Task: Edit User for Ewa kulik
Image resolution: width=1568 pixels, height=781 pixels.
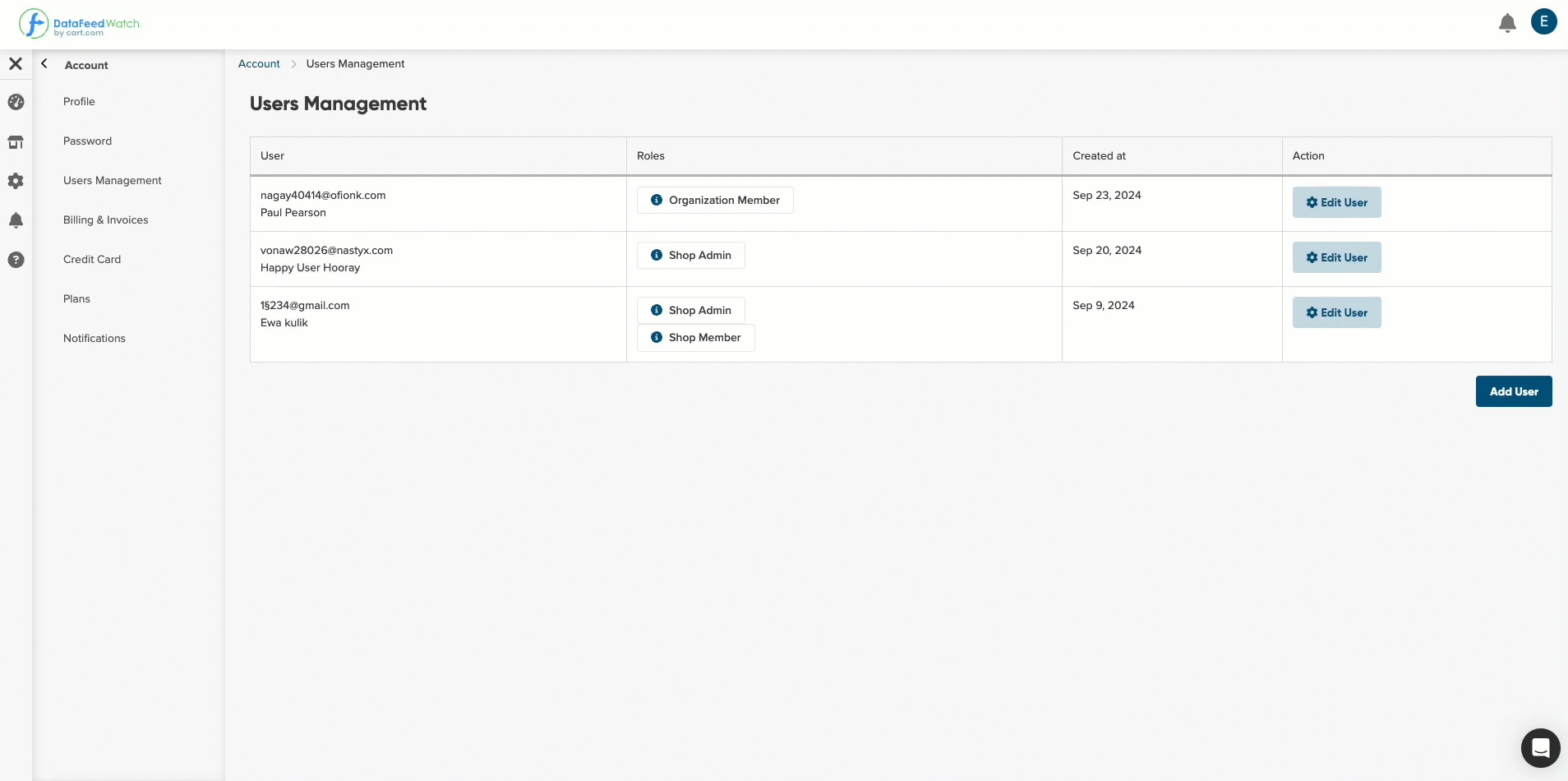Action: point(1336,312)
